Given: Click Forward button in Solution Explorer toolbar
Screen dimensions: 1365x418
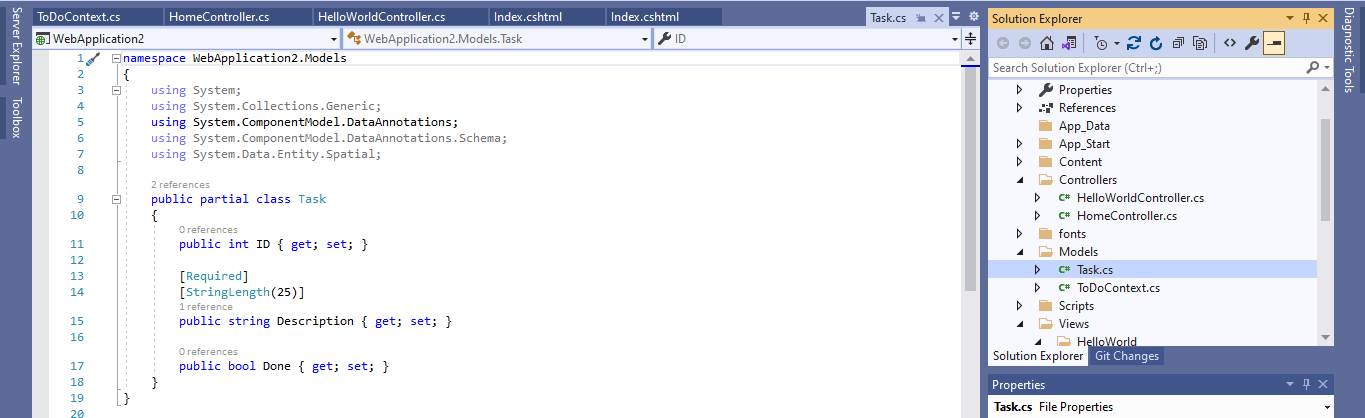Looking at the screenshot, I should pos(1025,43).
